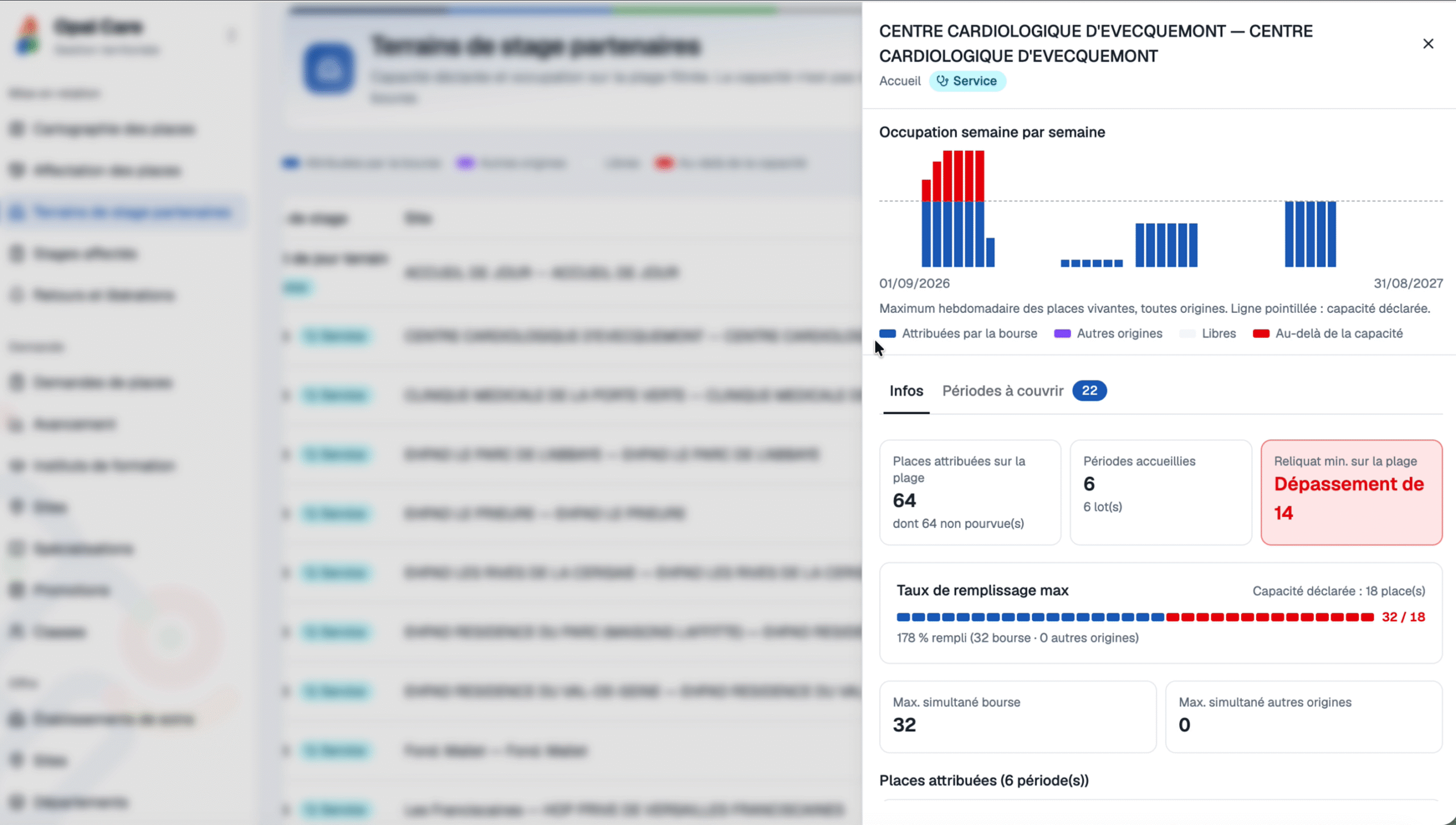This screenshot has width=1456, height=825.
Task: Click the Avancement sidebar icon
Action: pos(17,424)
